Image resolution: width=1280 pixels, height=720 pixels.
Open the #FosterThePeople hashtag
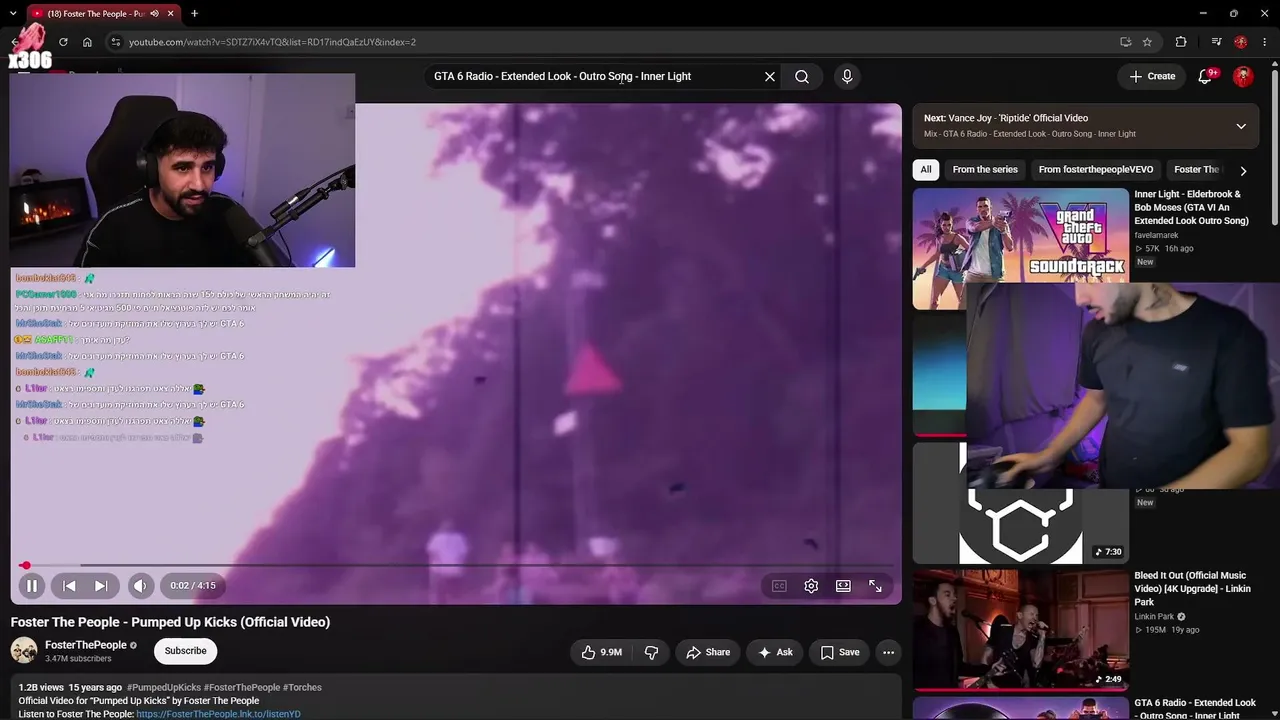(242, 688)
